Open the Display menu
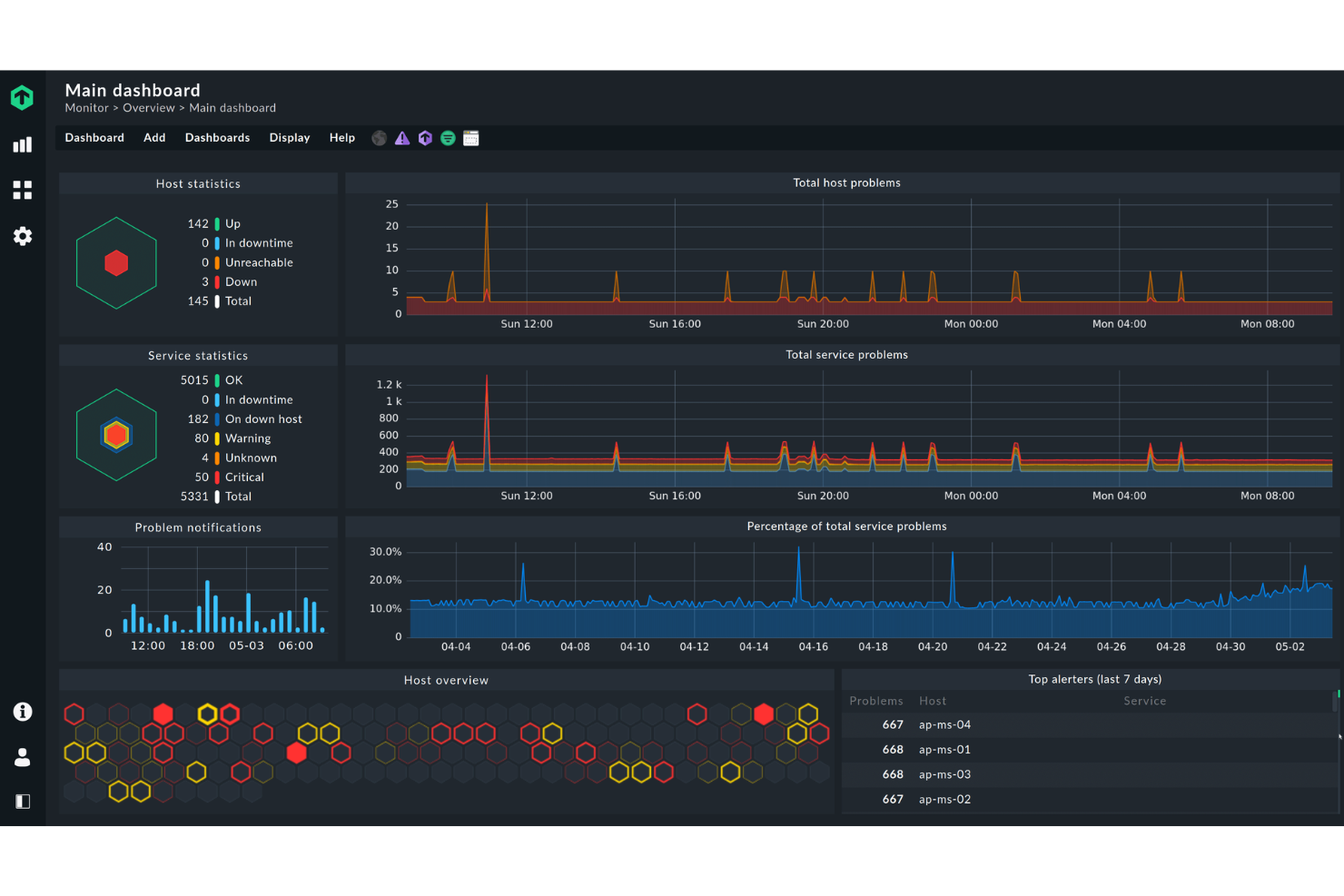Image resolution: width=1344 pixels, height=896 pixels. pos(289,137)
